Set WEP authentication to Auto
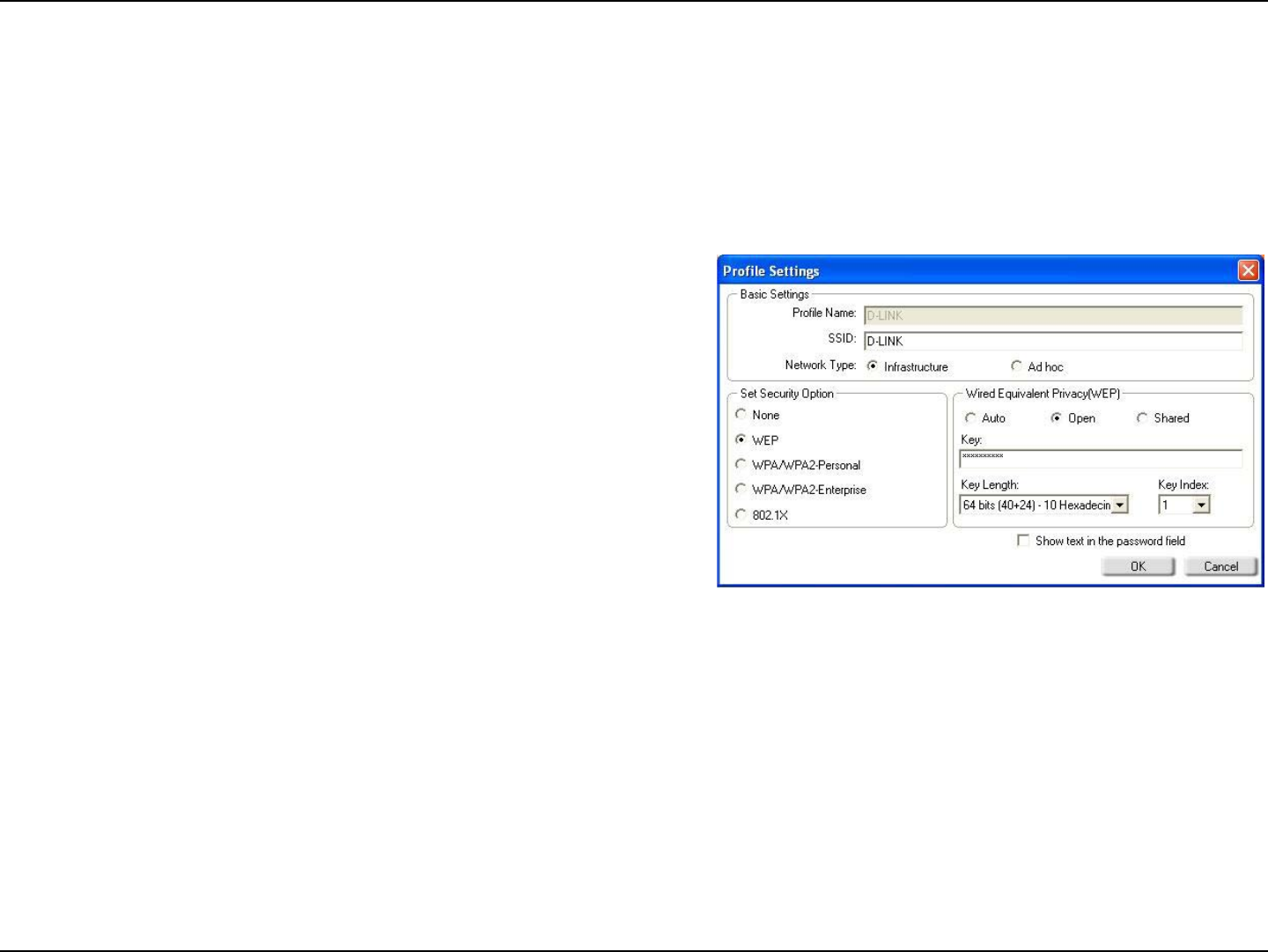 click(x=970, y=417)
